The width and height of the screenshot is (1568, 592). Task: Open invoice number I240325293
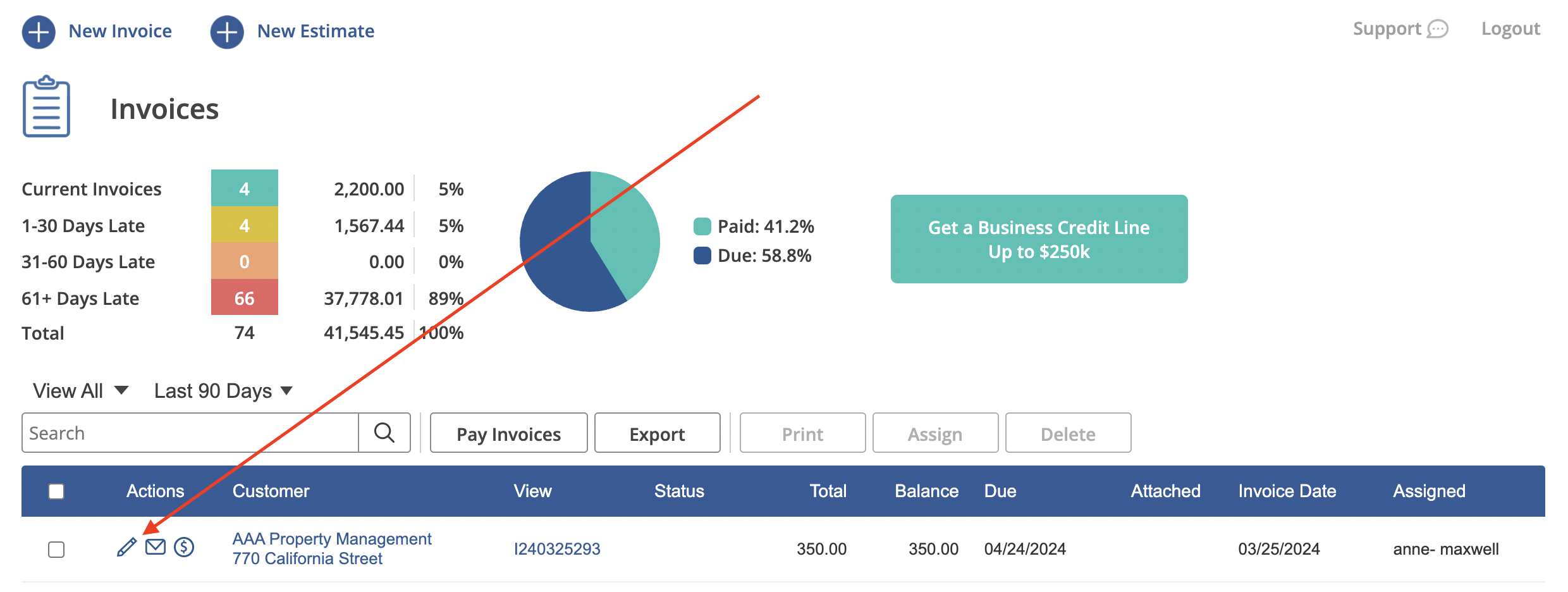point(557,549)
